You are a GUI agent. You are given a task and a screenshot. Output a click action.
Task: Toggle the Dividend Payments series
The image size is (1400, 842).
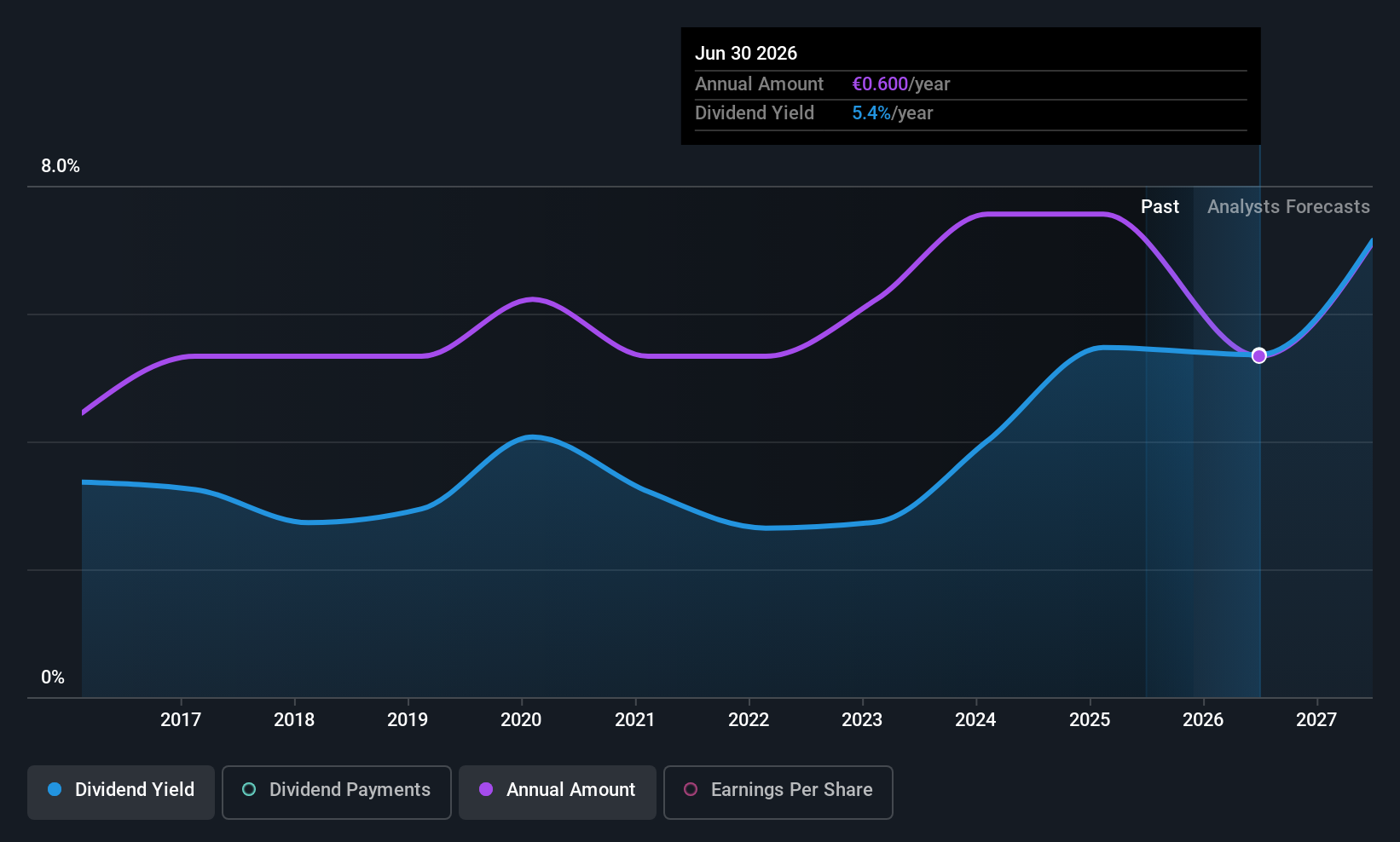[337, 792]
